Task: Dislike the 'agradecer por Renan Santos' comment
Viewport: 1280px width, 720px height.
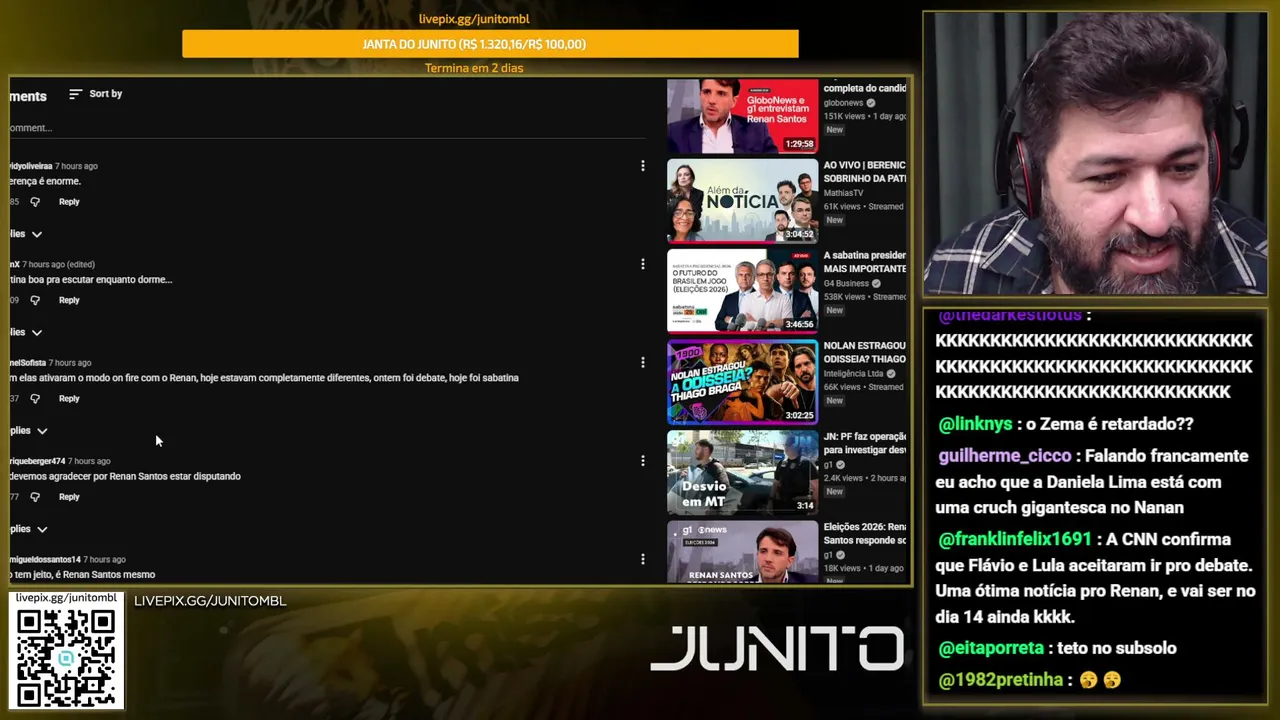Action: pos(35,497)
